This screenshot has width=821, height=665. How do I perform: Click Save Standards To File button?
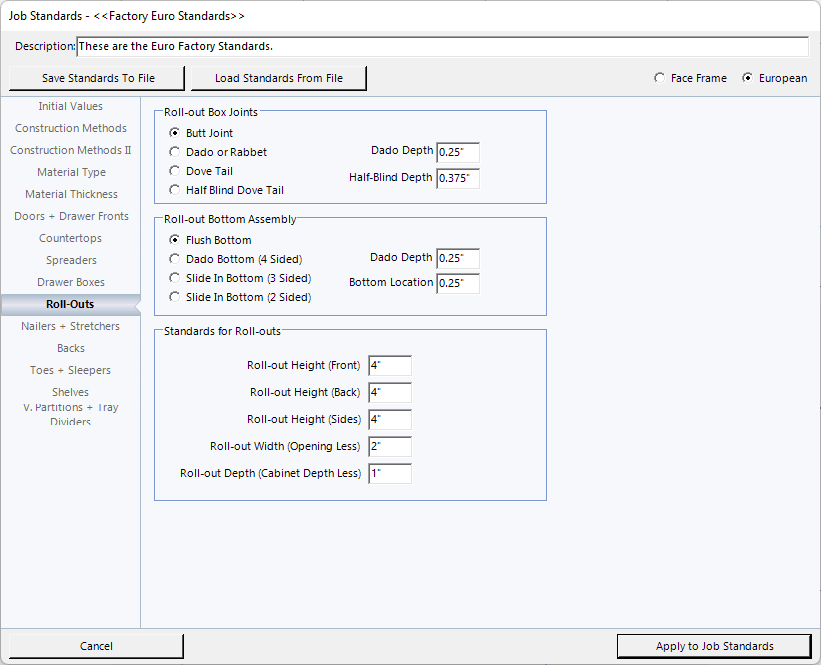coord(98,78)
